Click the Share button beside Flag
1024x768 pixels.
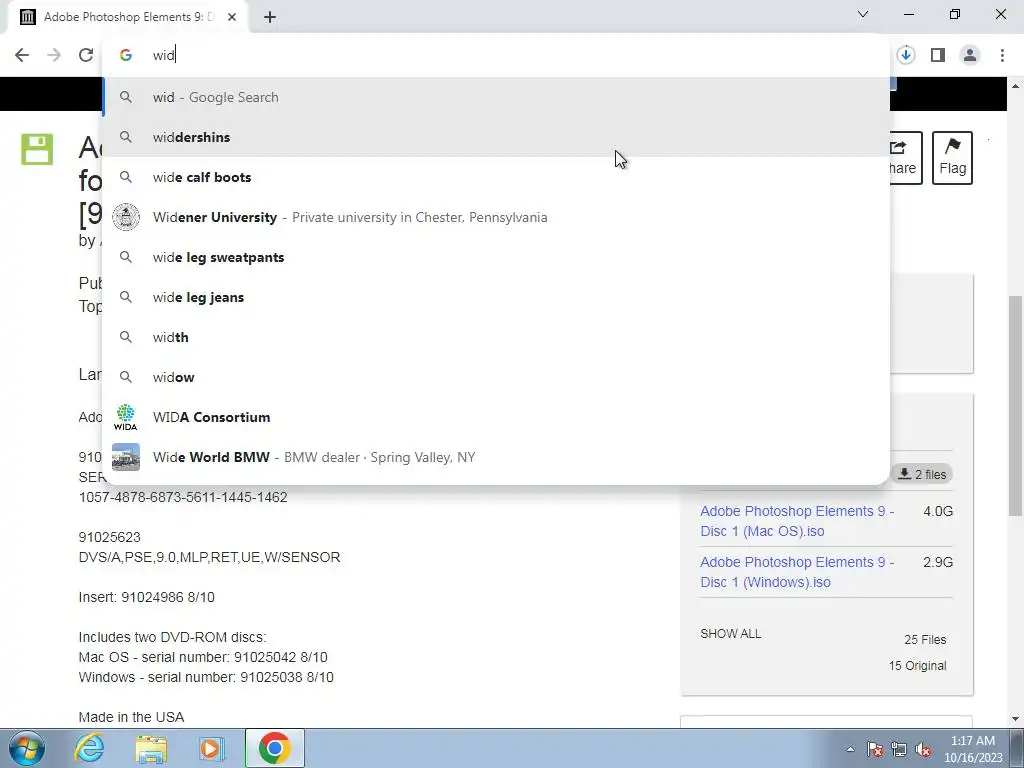click(906, 158)
